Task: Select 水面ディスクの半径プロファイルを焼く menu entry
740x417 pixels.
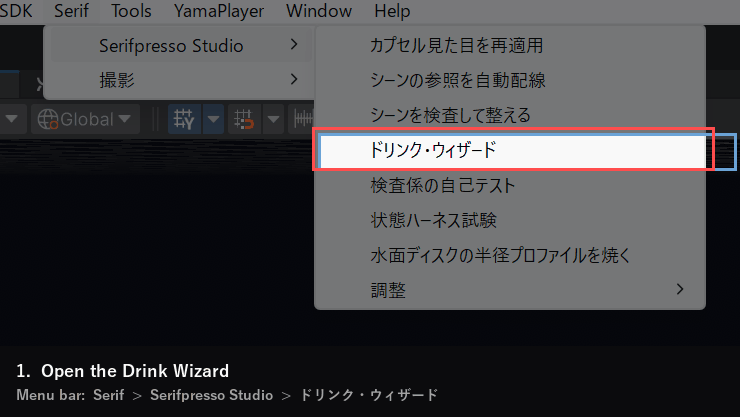Action: point(510,255)
